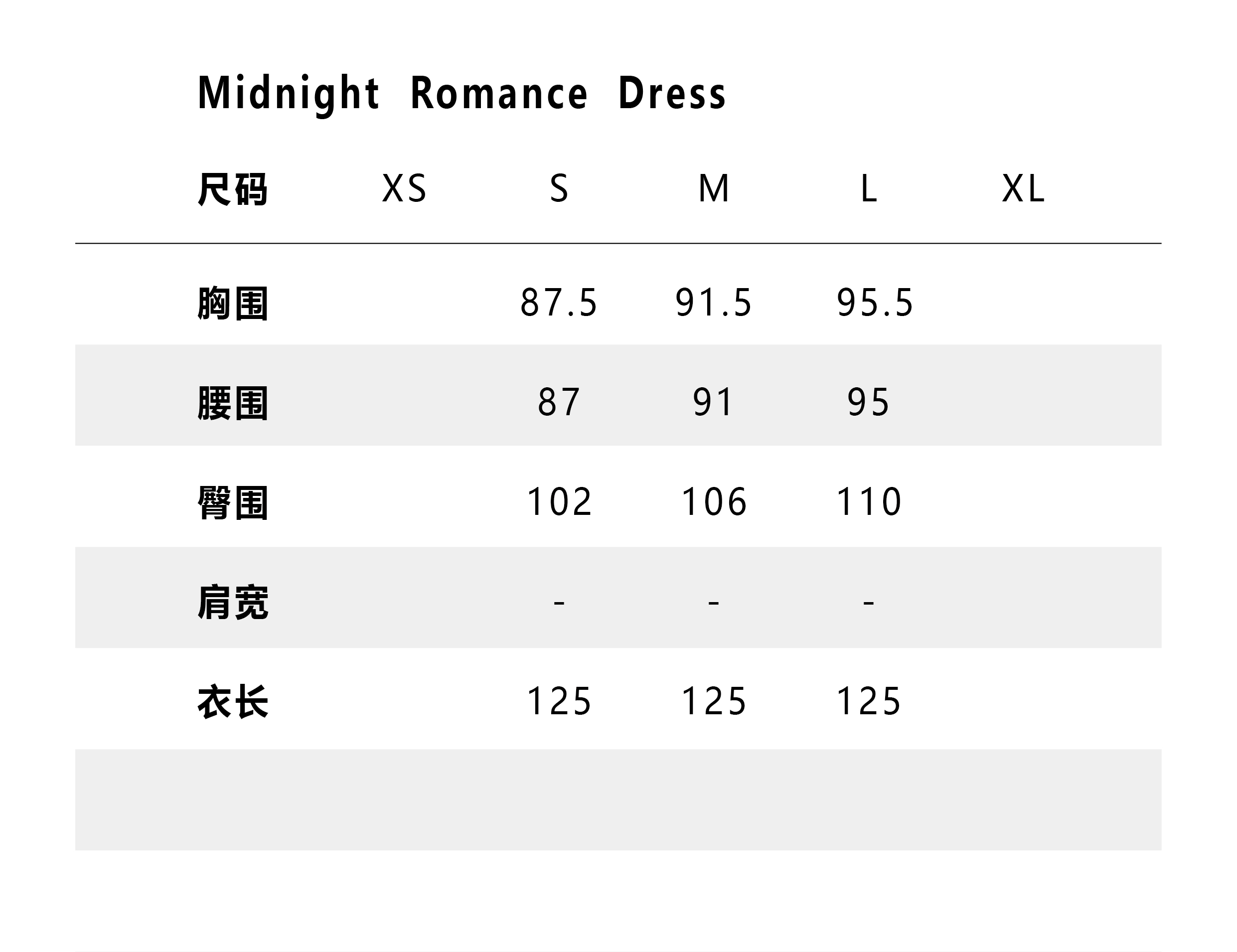Select the 衣长 row label
This screenshot has height=952, width=1237.
(232, 702)
